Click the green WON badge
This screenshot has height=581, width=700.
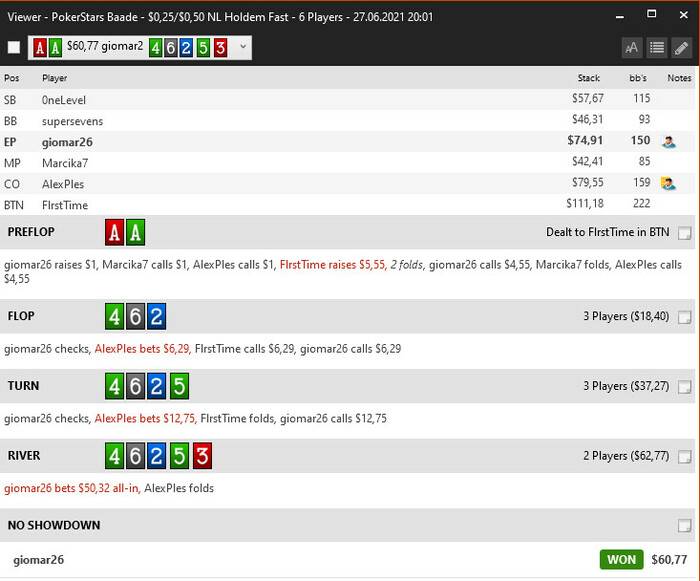pyautogui.click(x=621, y=560)
